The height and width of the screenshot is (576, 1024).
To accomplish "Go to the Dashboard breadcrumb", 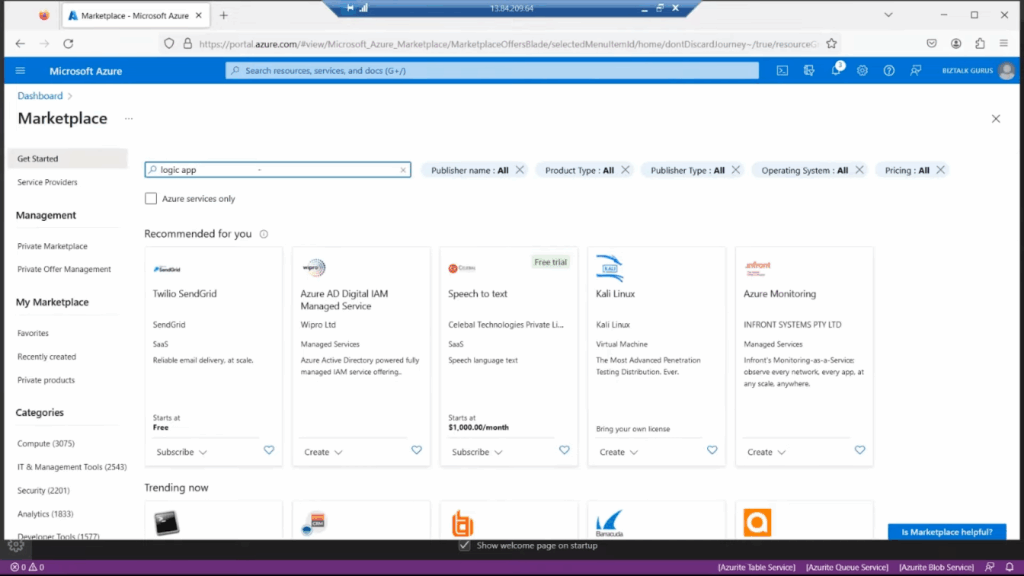I will (40, 96).
